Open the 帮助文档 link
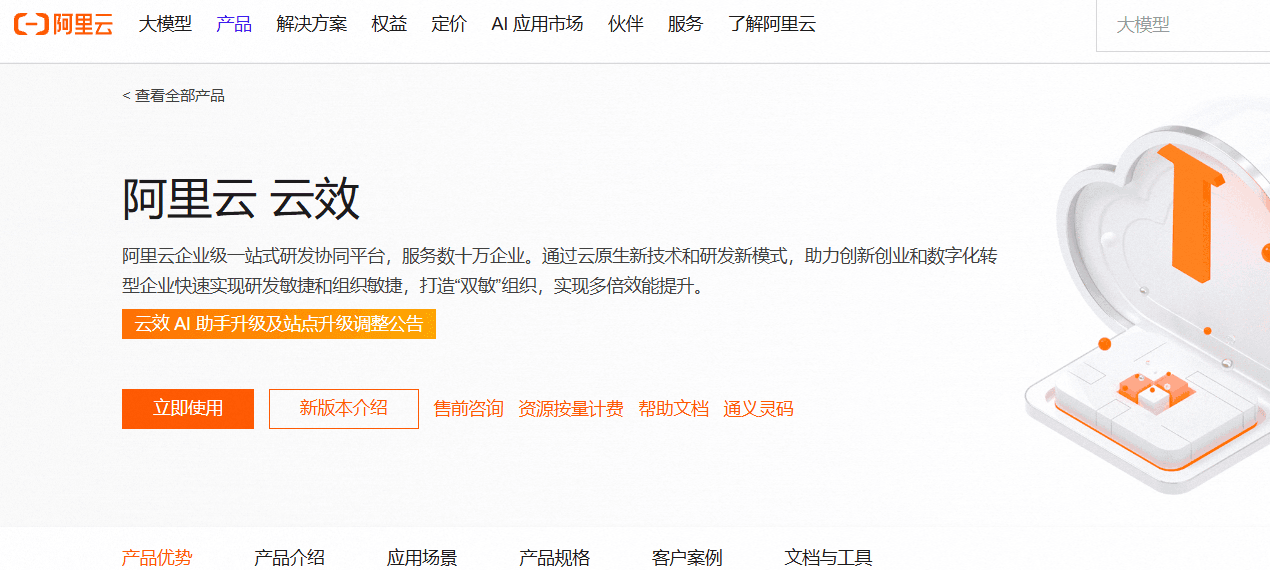This screenshot has width=1270, height=570. (673, 409)
